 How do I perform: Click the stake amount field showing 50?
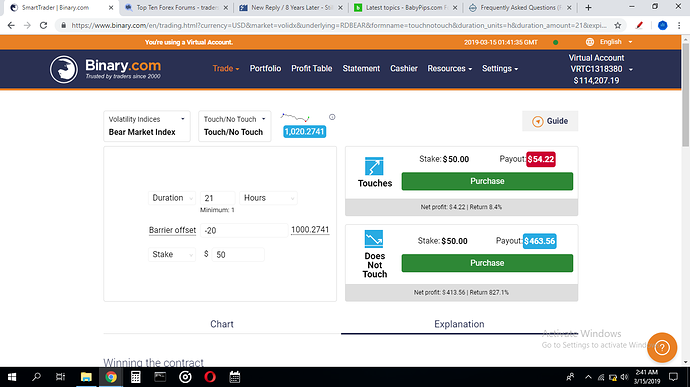238,254
